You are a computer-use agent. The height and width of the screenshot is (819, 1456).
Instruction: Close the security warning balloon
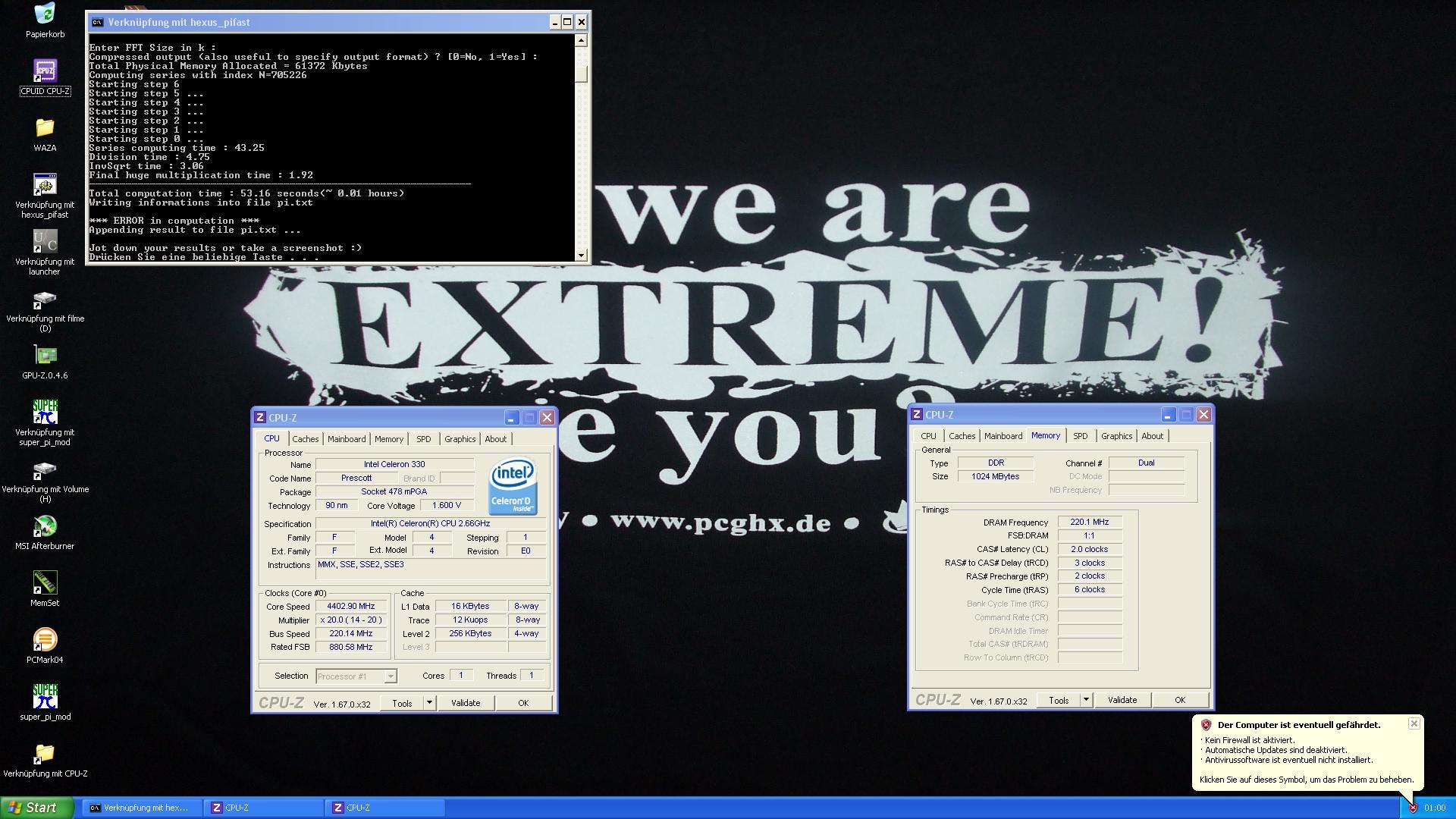[x=1414, y=723]
